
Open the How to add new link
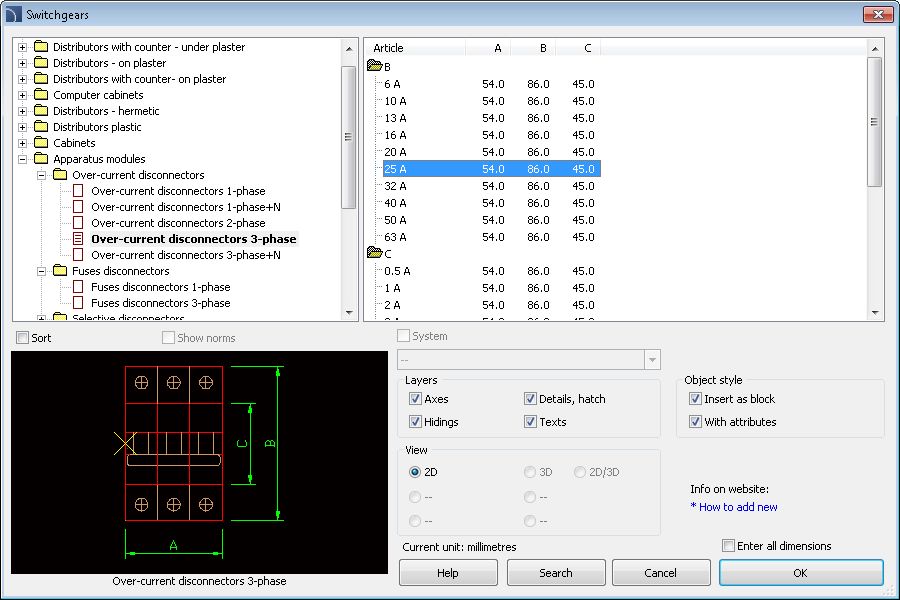coord(738,507)
